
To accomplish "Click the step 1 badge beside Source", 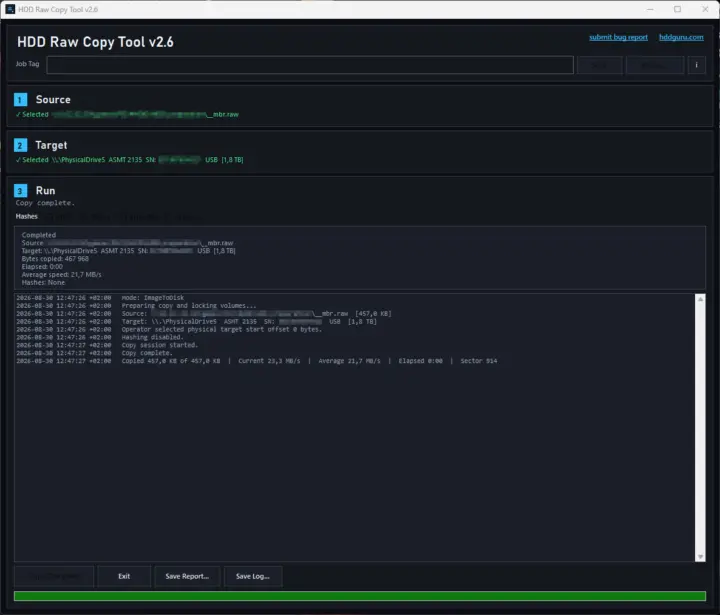I will (x=20, y=100).
